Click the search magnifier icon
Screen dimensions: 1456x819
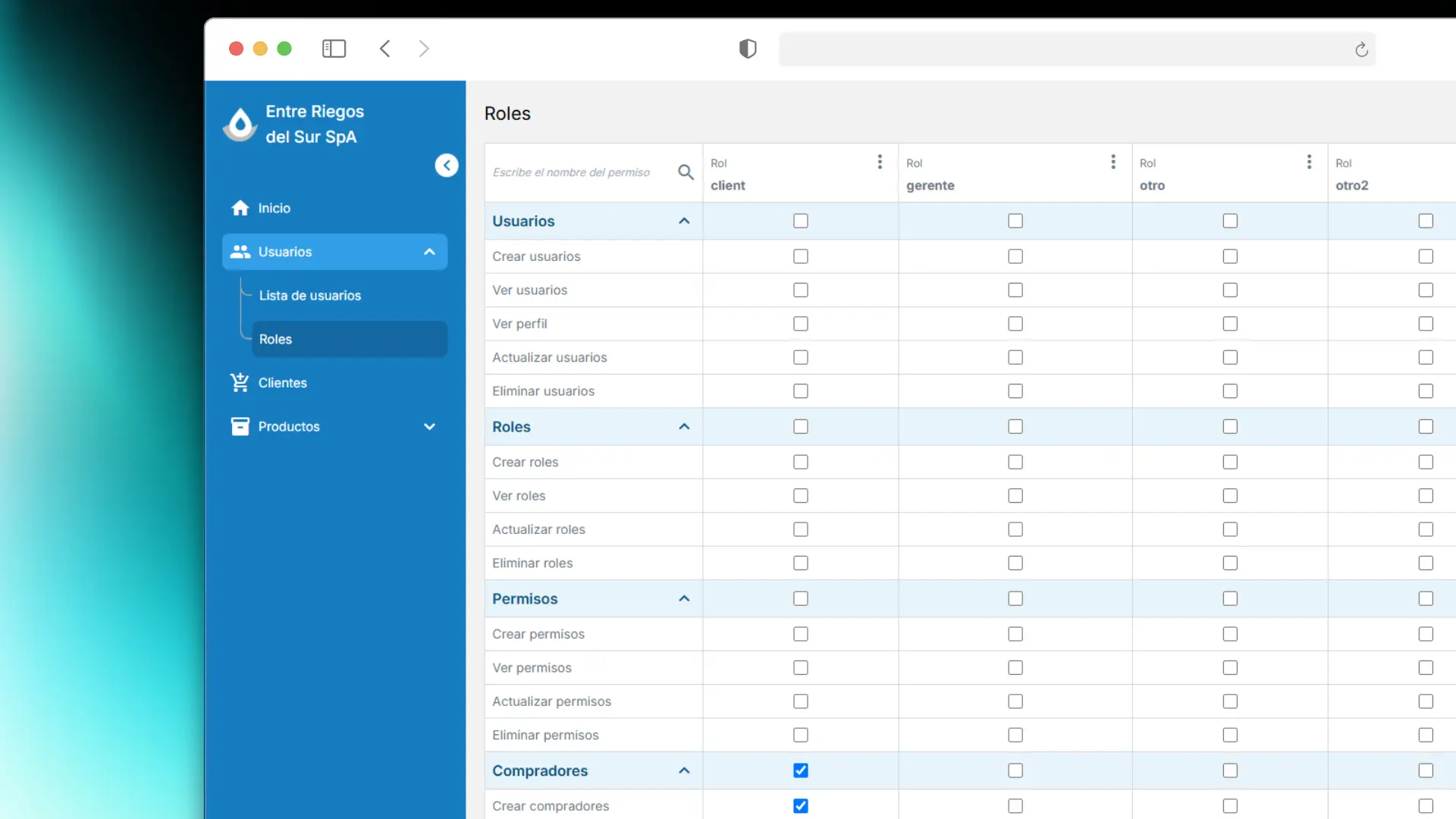point(686,172)
